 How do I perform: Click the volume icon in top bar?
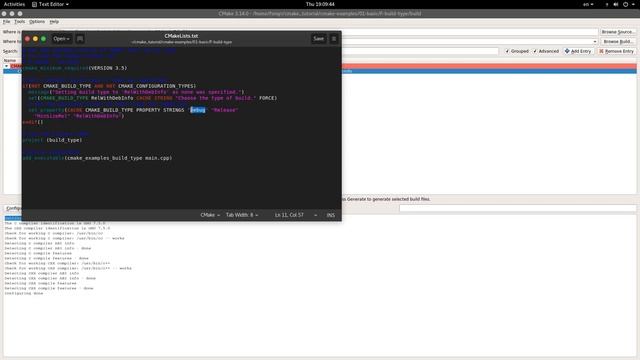click(x=616, y=4)
